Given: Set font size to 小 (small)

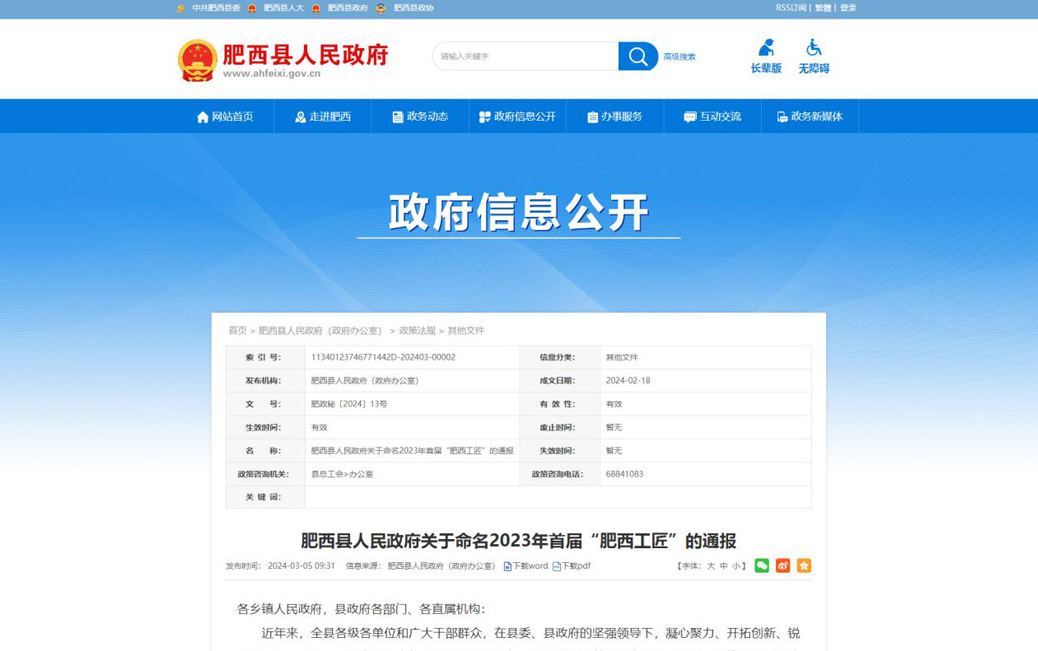Looking at the screenshot, I should pos(736,566).
